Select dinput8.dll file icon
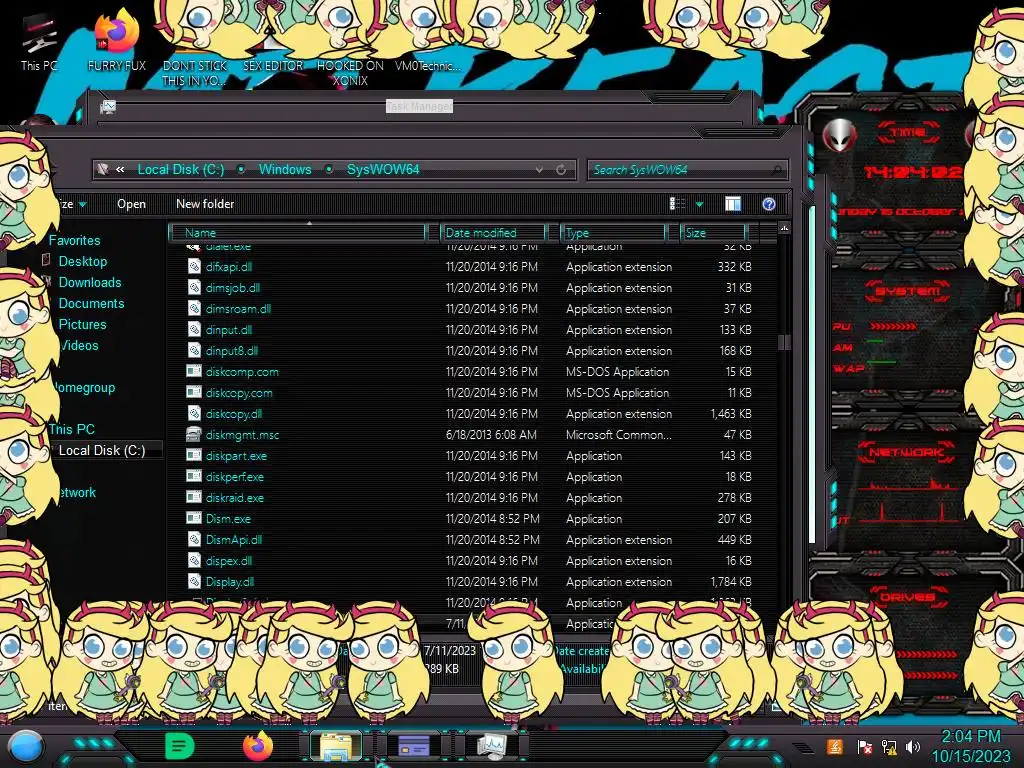This screenshot has height=768, width=1024. [194, 351]
